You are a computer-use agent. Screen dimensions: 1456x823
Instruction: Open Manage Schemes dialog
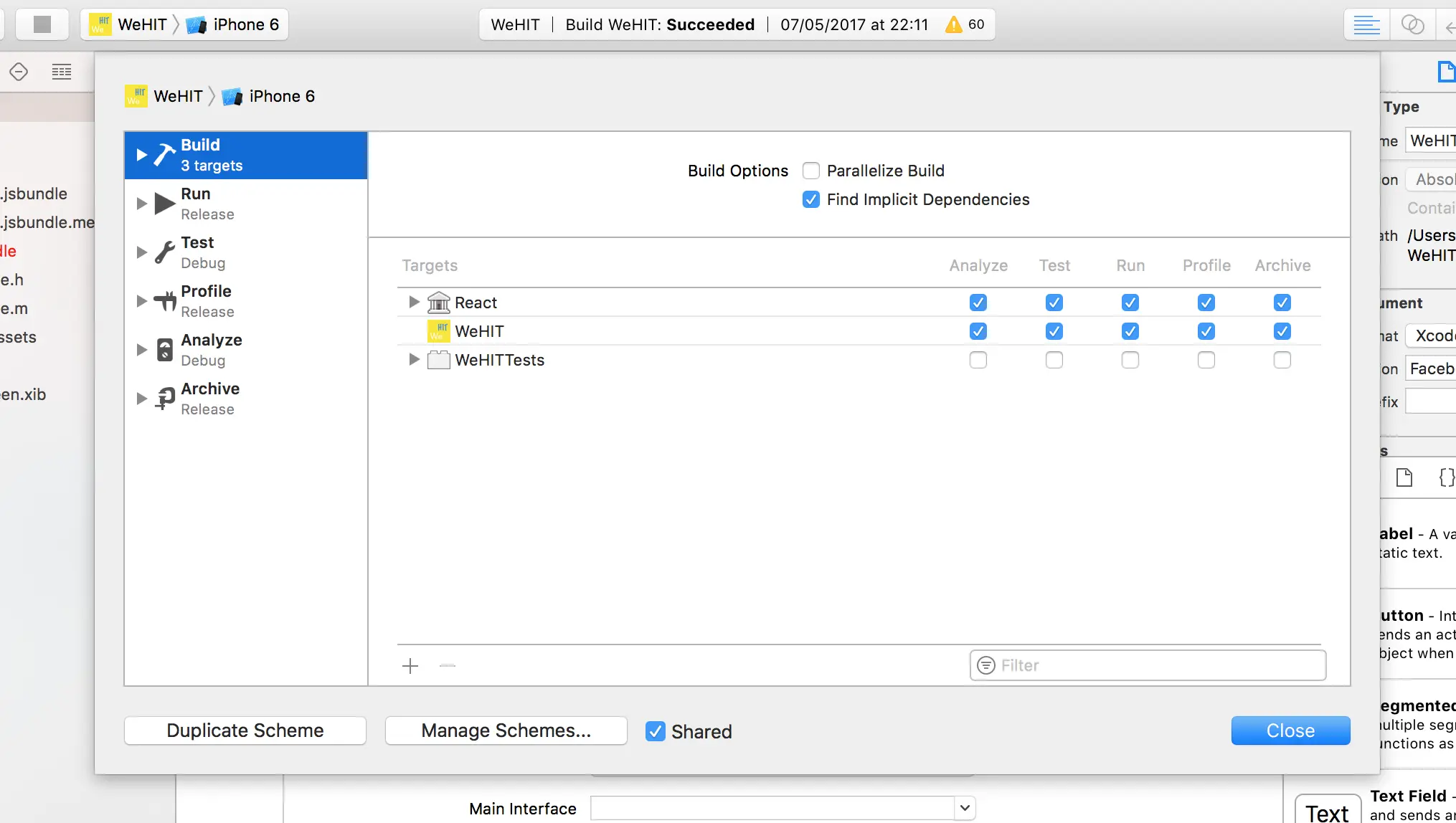pos(506,731)
